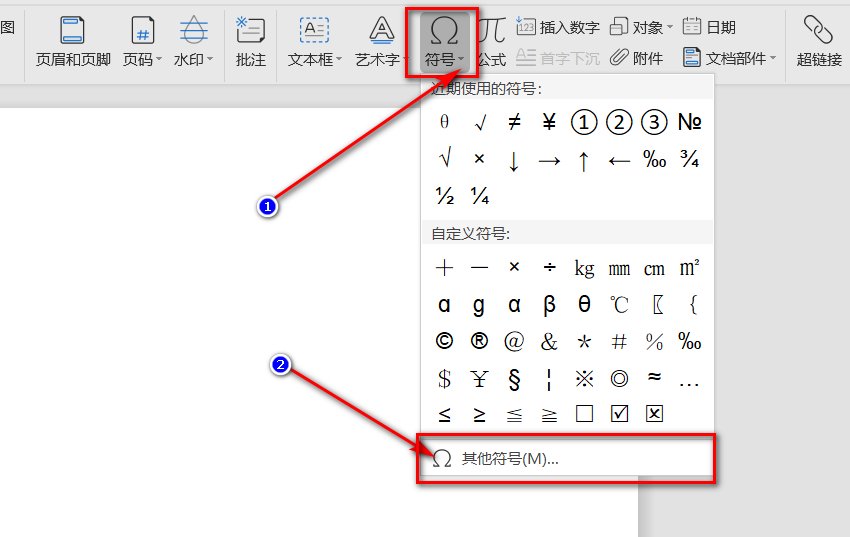Insert the # hash symbol
Viewport: 850px width, 537px height.
click(619, 341)
